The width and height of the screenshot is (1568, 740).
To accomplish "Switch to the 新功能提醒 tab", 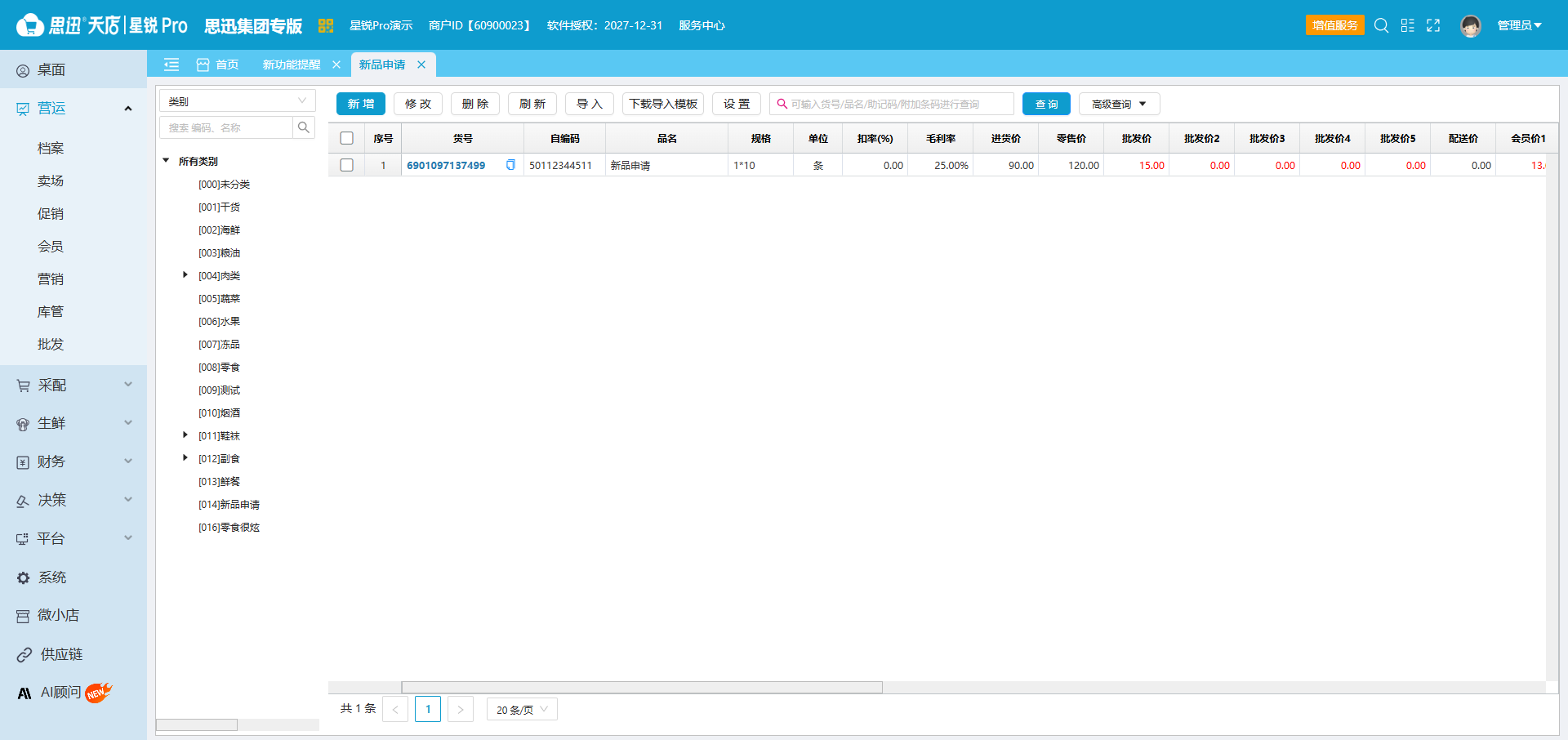I will point(292,65).
